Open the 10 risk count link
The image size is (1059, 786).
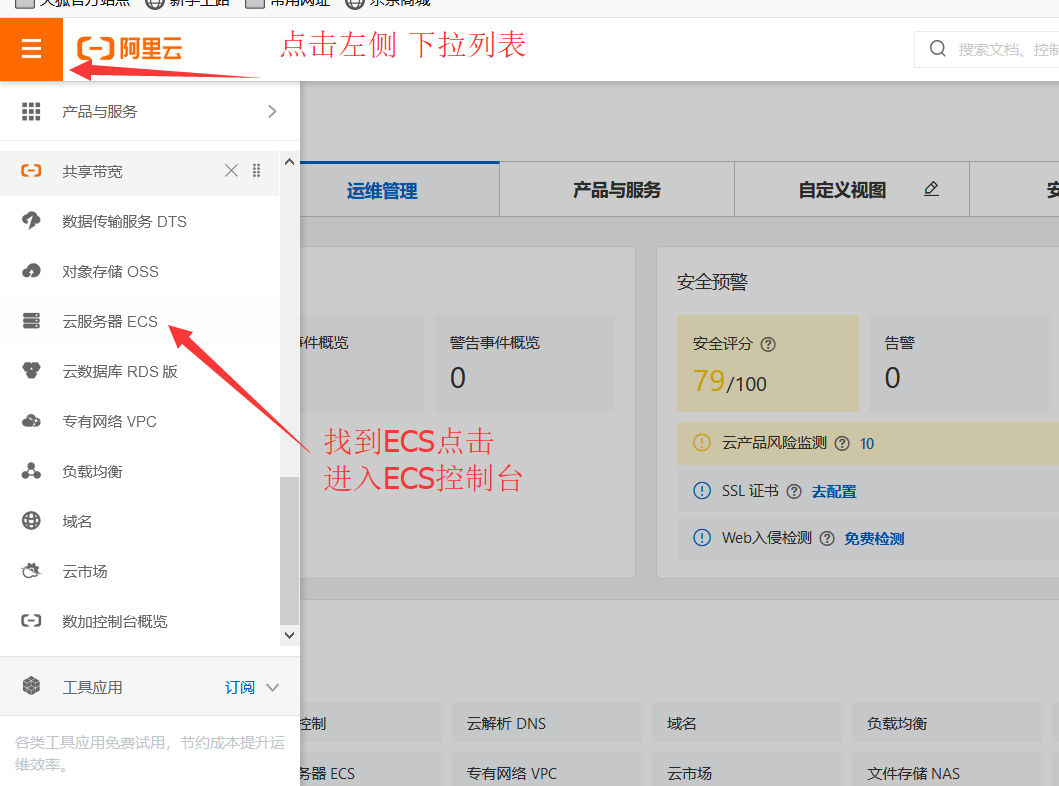pyautogui.click(x=867, y=444)
